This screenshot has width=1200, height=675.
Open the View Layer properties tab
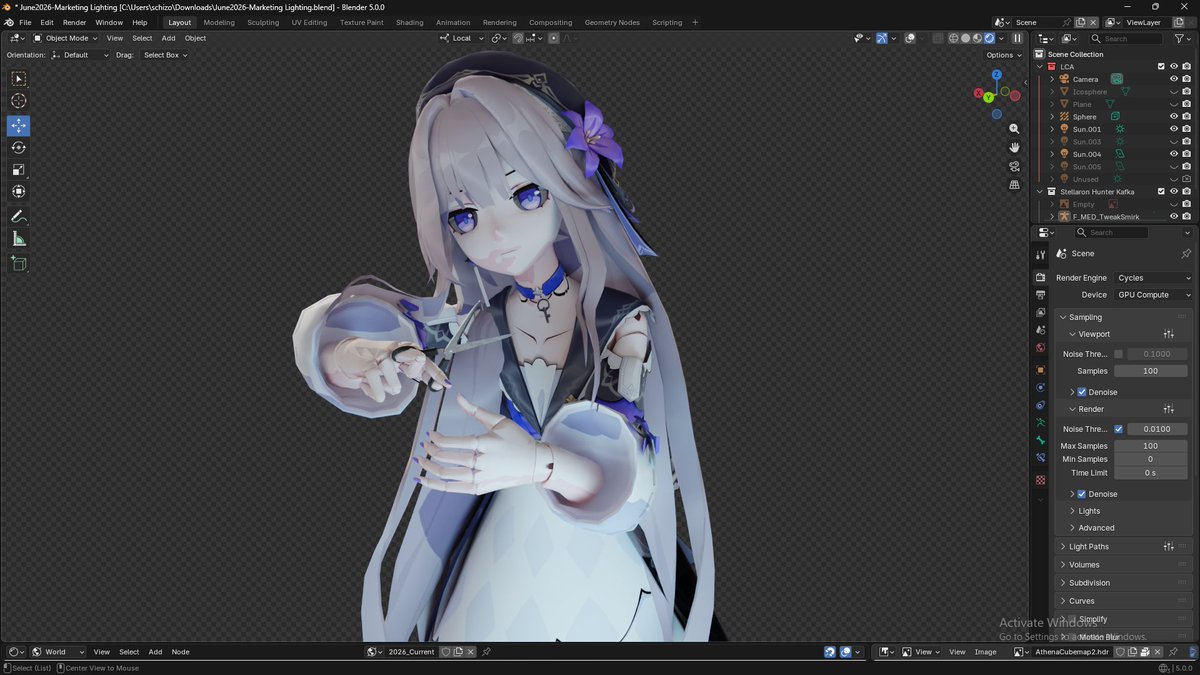pos(1040,313)
